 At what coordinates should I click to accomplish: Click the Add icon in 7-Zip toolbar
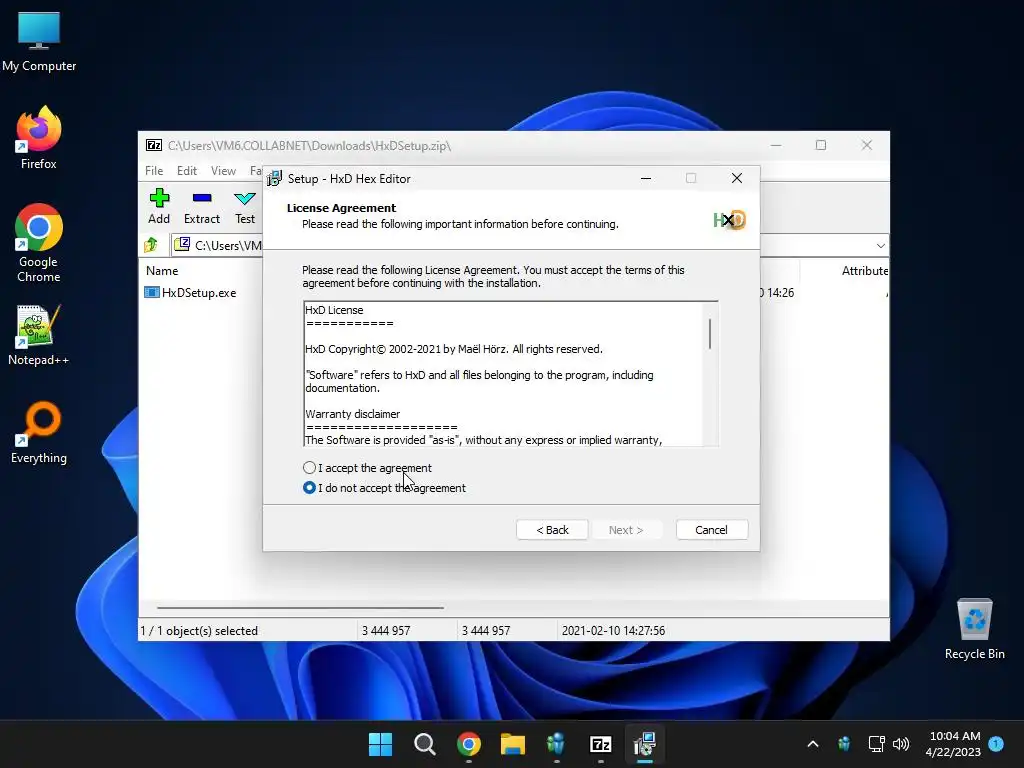point(159,198)
